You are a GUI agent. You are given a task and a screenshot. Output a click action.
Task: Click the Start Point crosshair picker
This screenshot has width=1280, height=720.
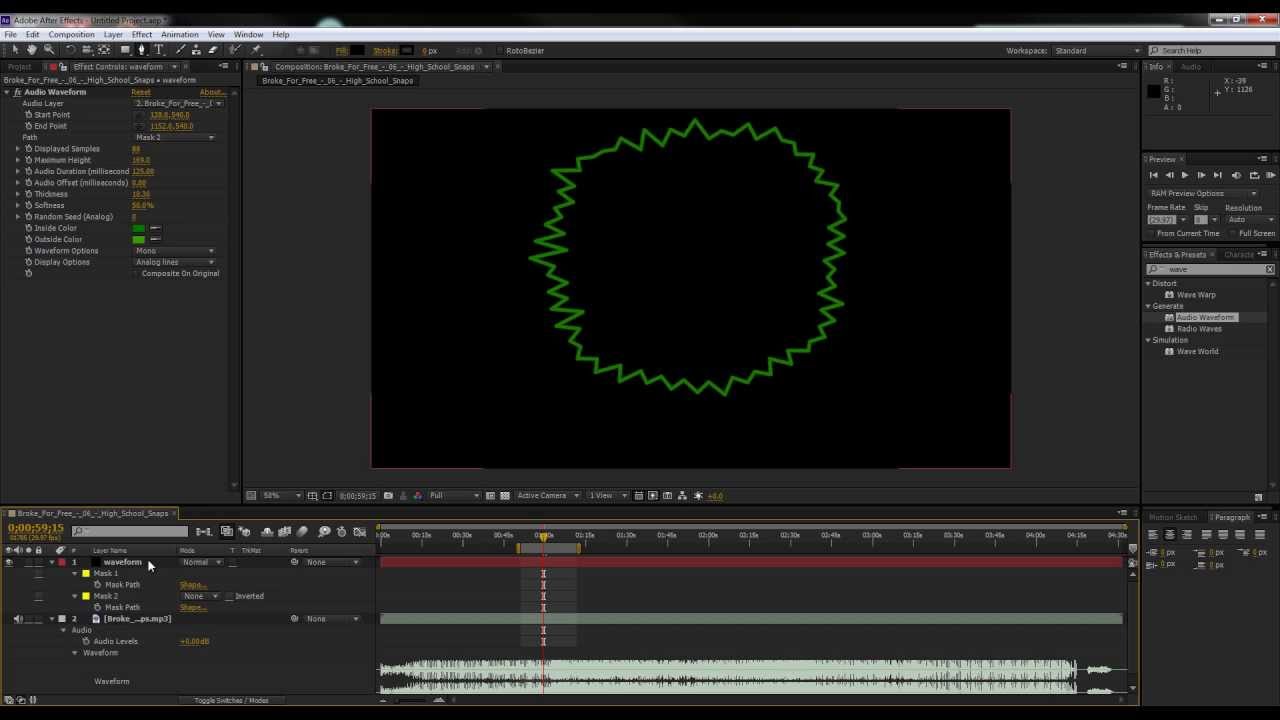click(x=140, y=115)
